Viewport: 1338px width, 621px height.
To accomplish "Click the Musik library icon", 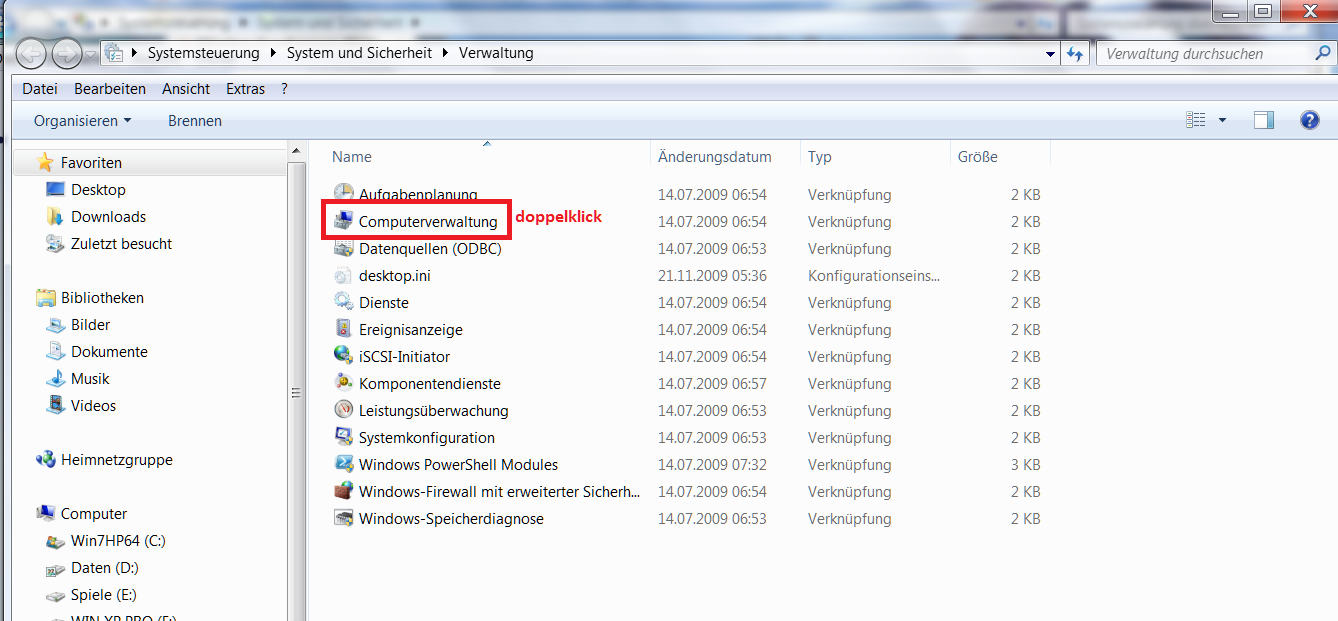I will click(x=55, y=378).
